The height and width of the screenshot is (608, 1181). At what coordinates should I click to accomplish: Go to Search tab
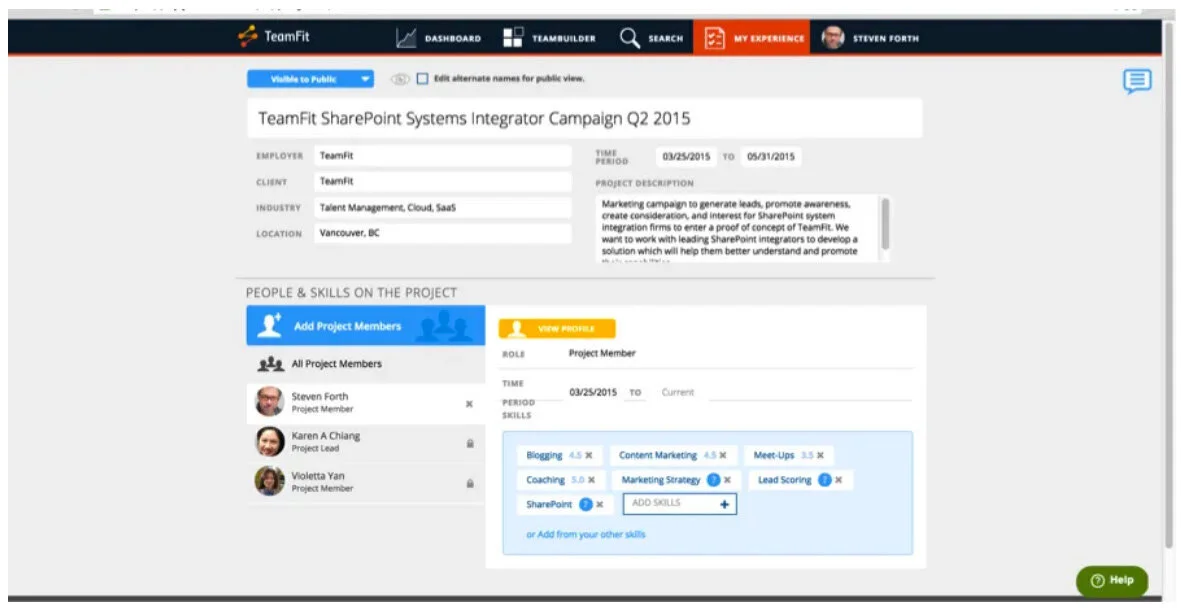coord(652,38)
